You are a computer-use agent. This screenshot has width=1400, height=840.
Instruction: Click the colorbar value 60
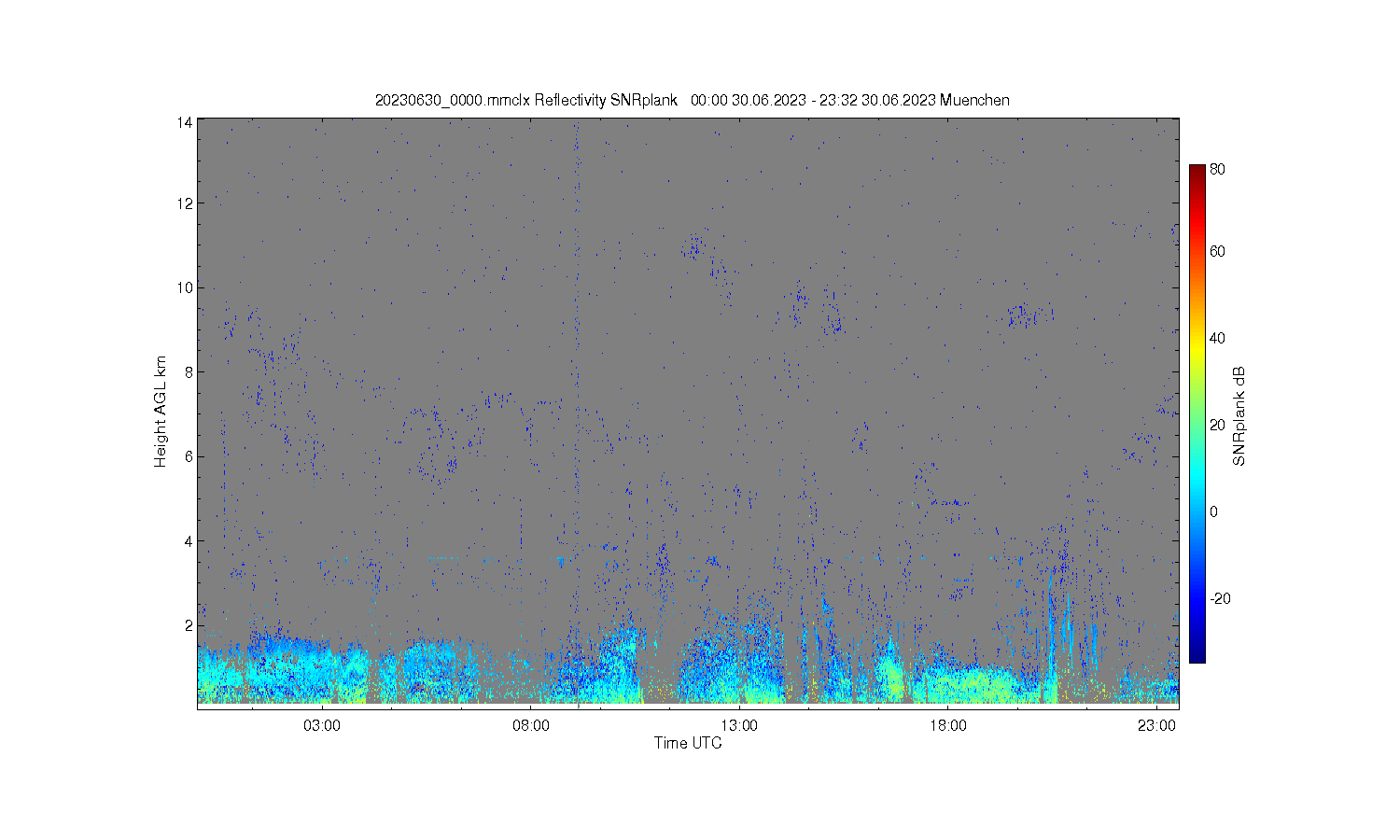[1217, 251]
